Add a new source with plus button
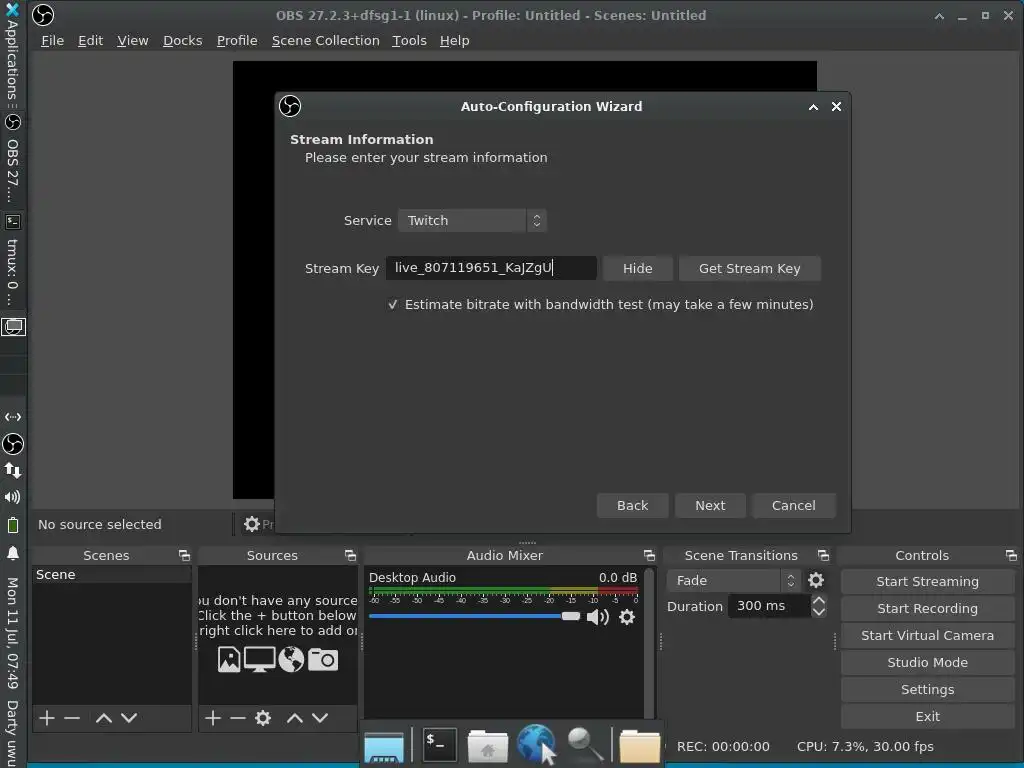 coord(213,718)
